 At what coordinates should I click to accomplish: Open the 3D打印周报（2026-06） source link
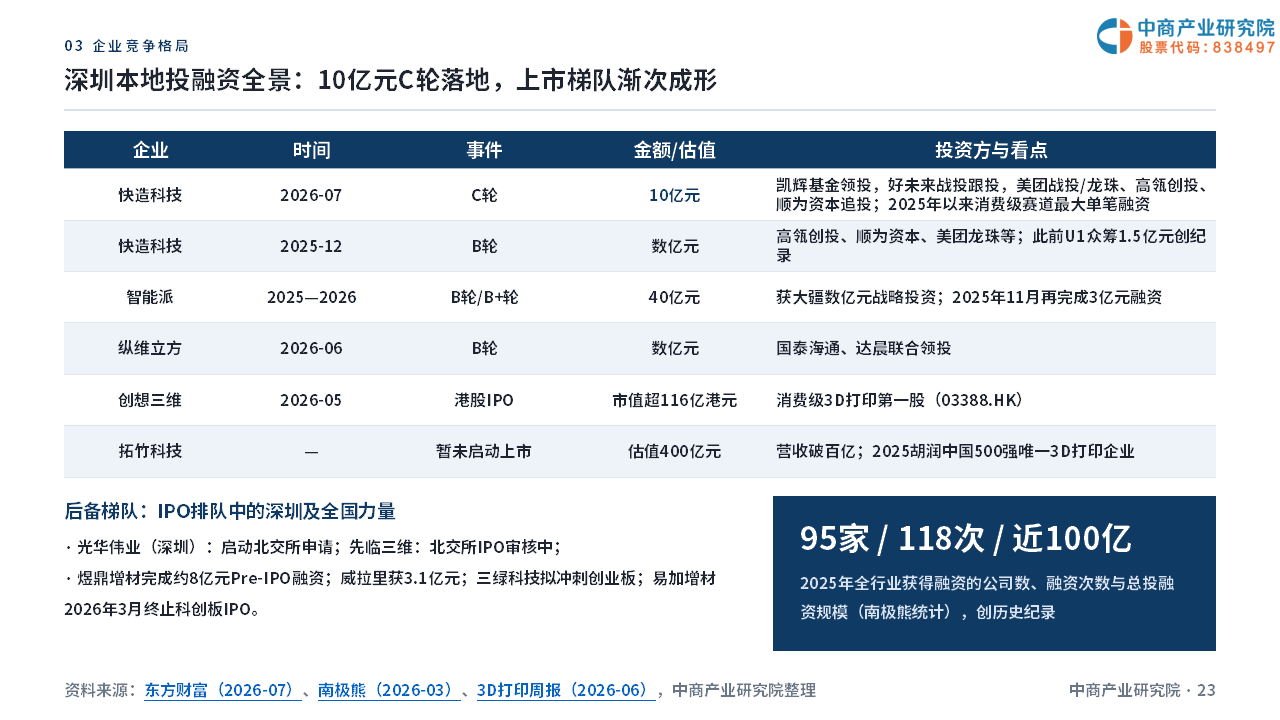(566, 690)
